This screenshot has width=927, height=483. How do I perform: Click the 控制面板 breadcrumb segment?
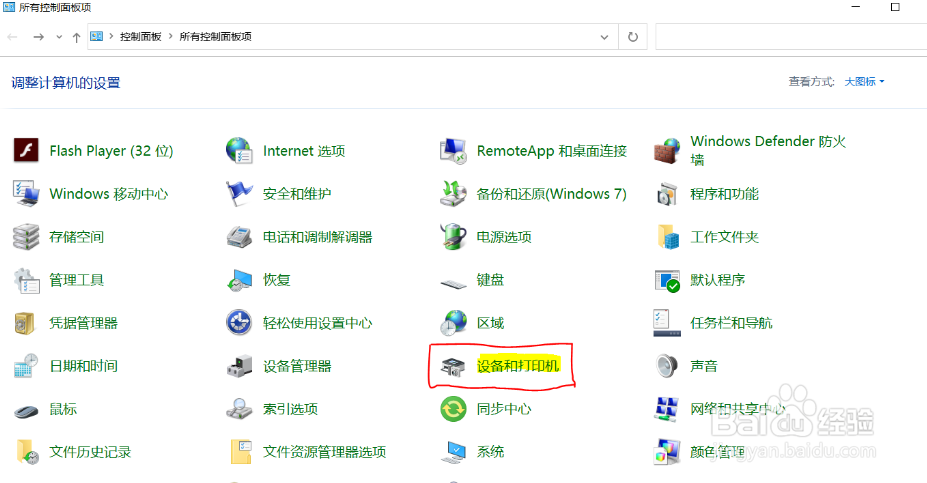(x=141, y=37)
